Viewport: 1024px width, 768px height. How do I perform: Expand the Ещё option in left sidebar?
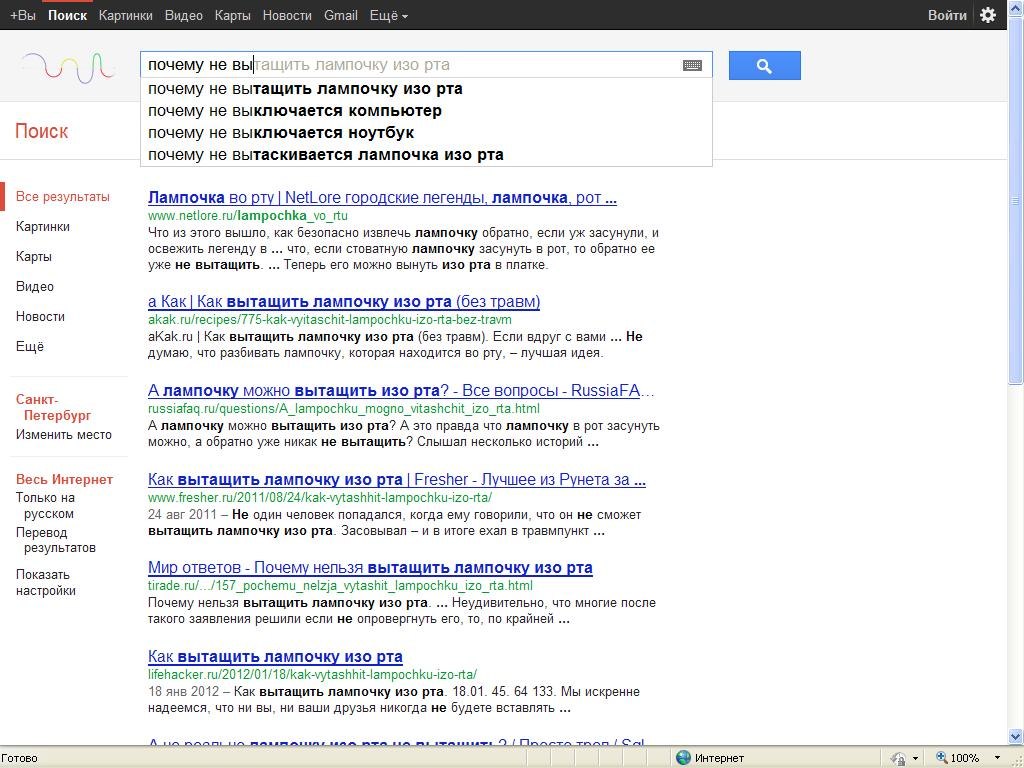tap(30, 346)
